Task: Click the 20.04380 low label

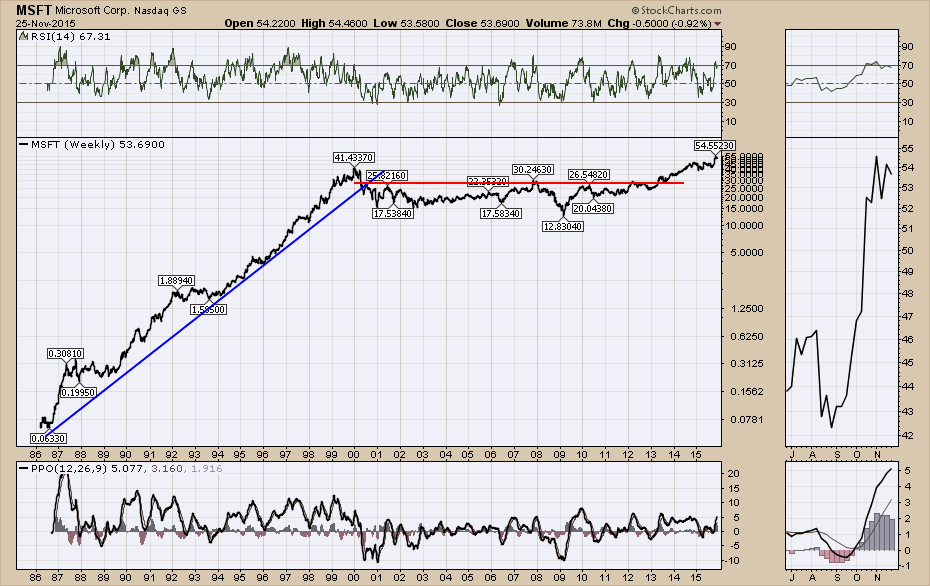Action: point(593,208)
